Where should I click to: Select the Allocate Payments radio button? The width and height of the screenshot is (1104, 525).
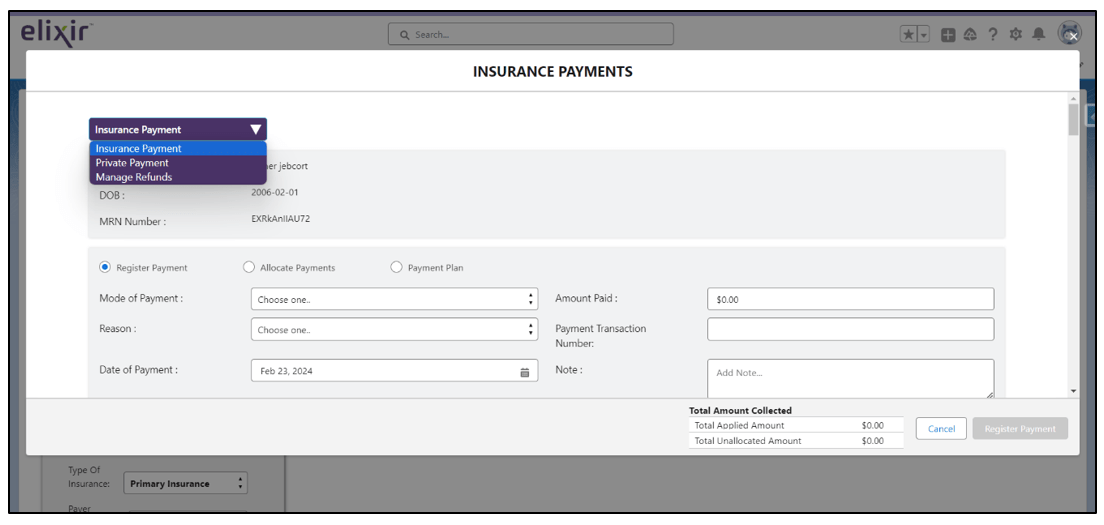coord(249,268)
